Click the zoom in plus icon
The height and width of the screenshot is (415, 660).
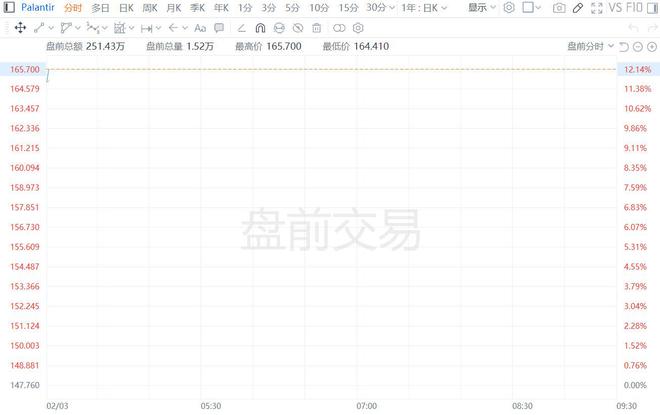tap(652, 46)
